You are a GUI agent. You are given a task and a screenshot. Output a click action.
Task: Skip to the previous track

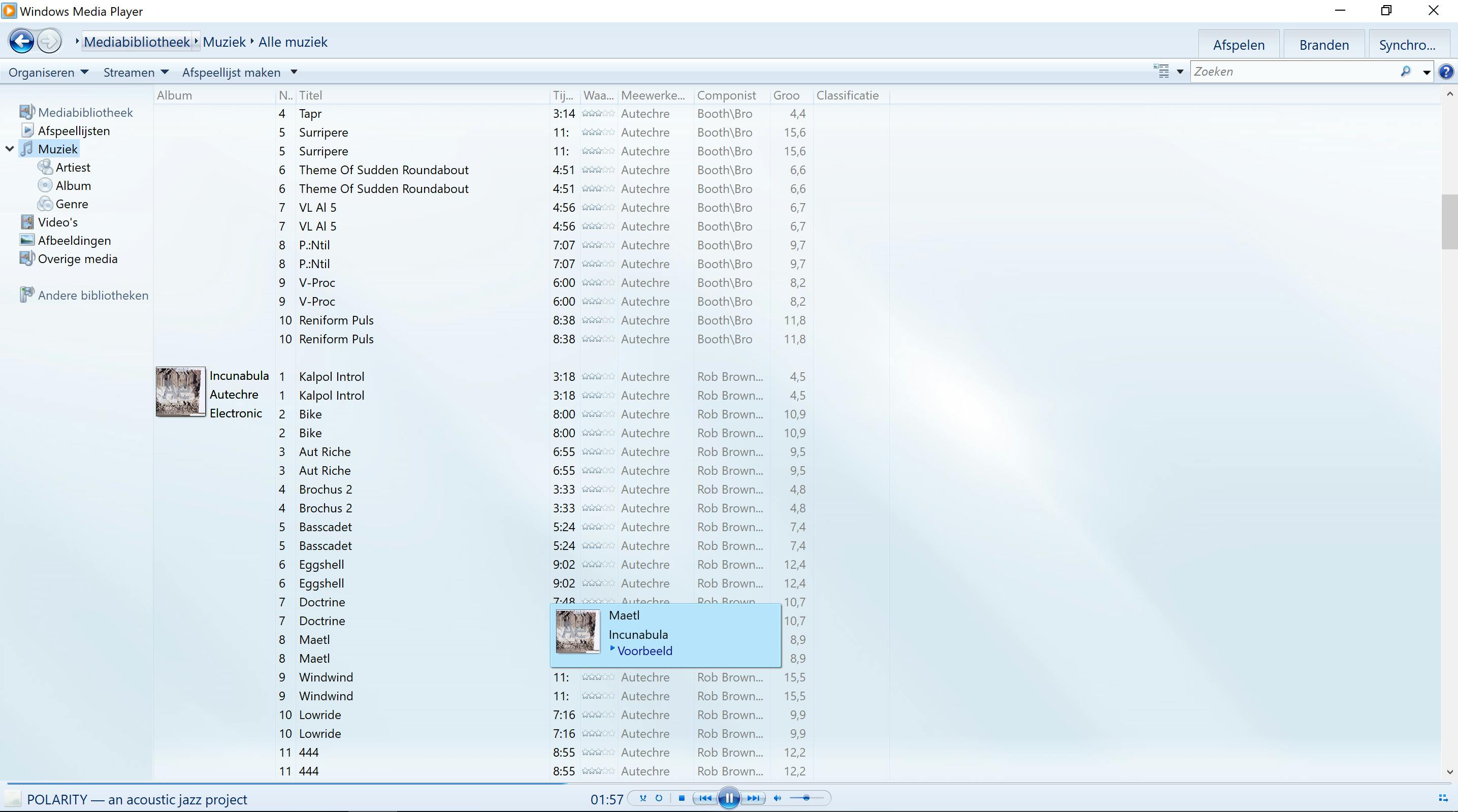point(705,798)
